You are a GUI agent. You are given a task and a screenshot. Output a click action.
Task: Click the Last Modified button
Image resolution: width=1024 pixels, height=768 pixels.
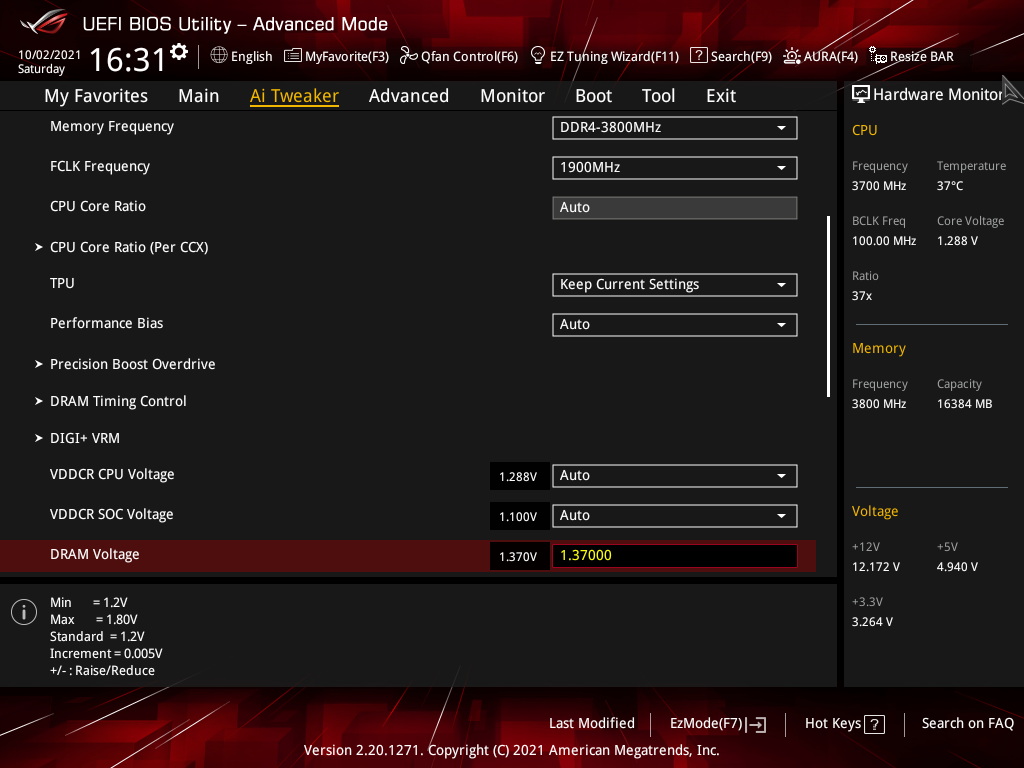592,724
